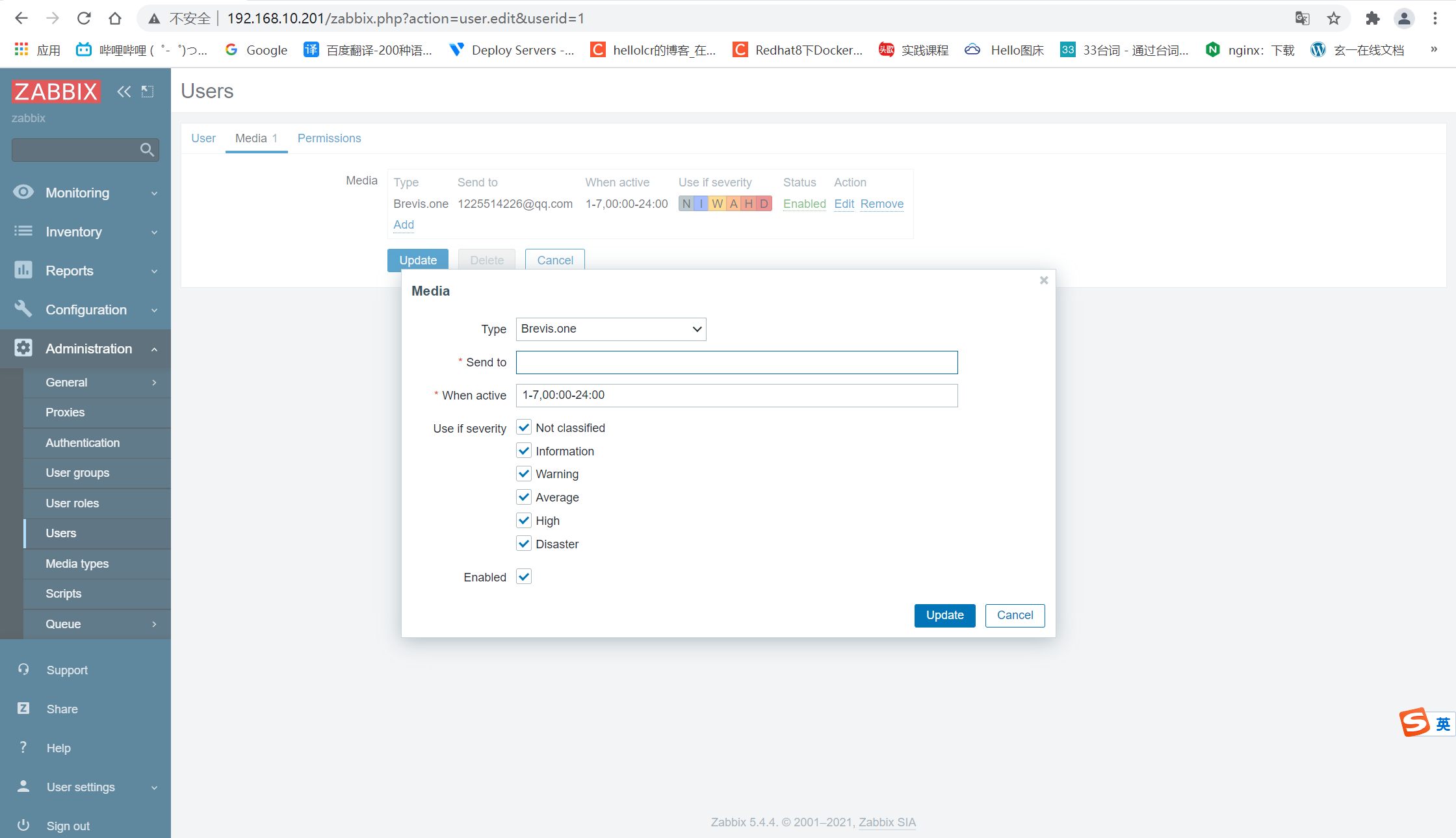Switch to the Permissions tab
Screen dimensions: 1456x838
[329, 138]
